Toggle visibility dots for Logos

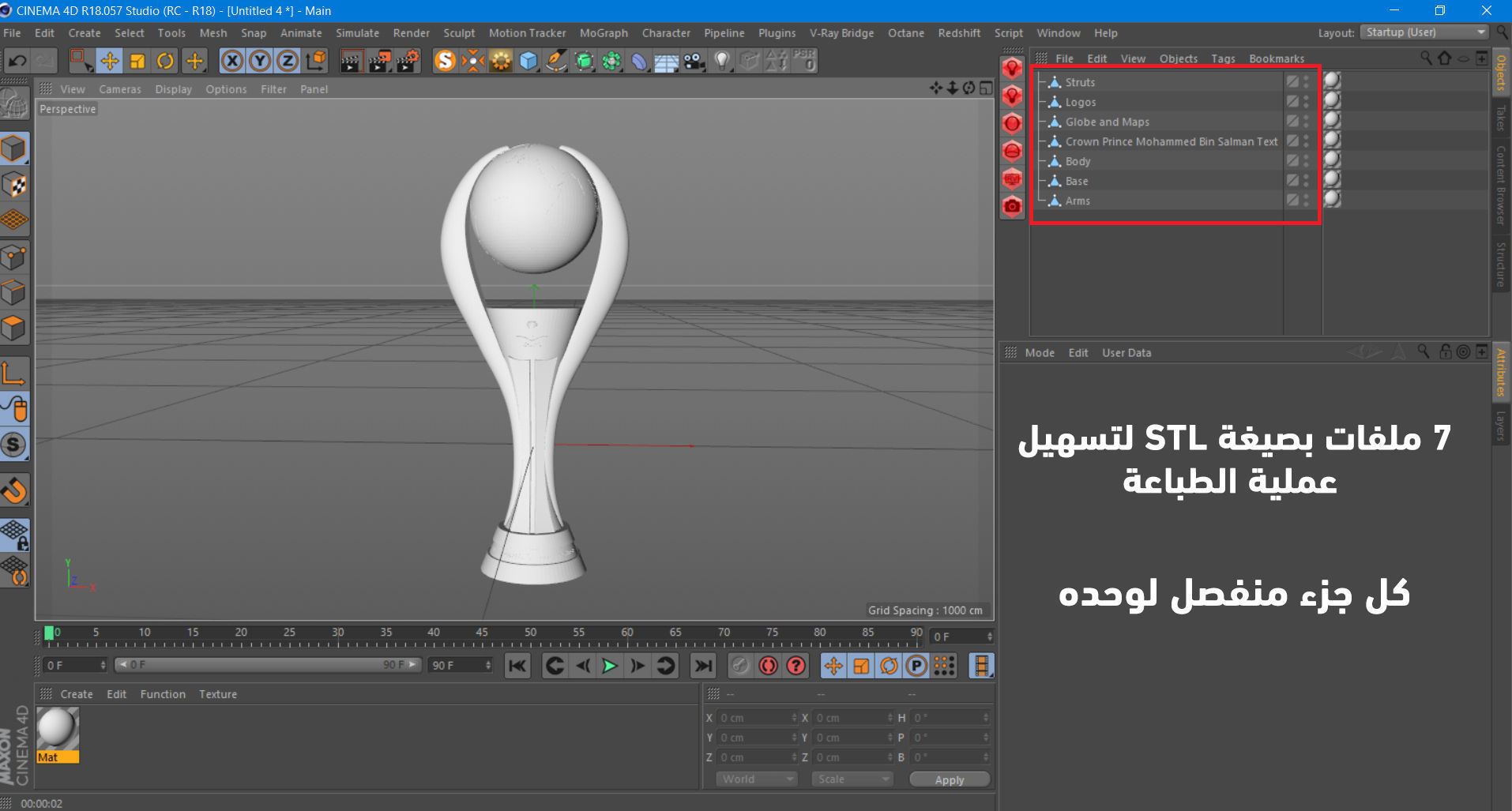click(1306, 102)
